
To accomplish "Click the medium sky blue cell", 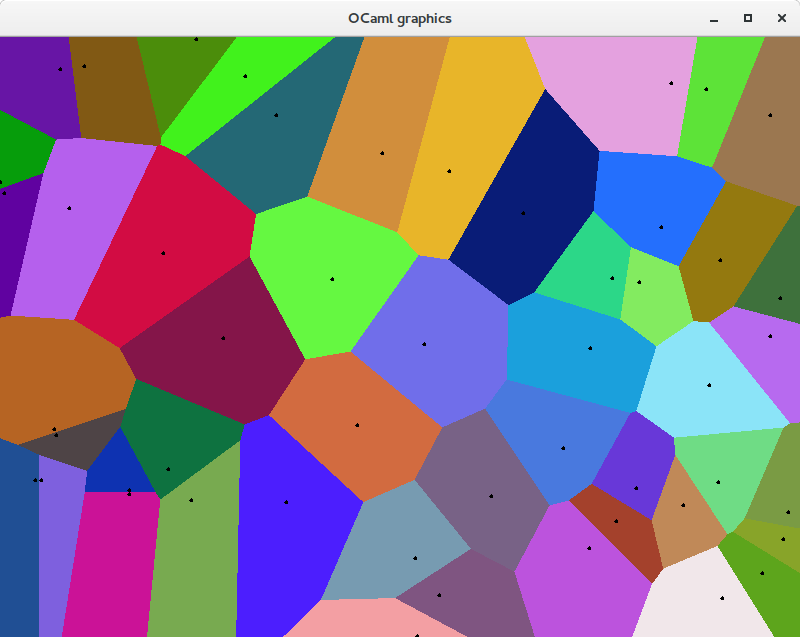I will pos(582,352).
